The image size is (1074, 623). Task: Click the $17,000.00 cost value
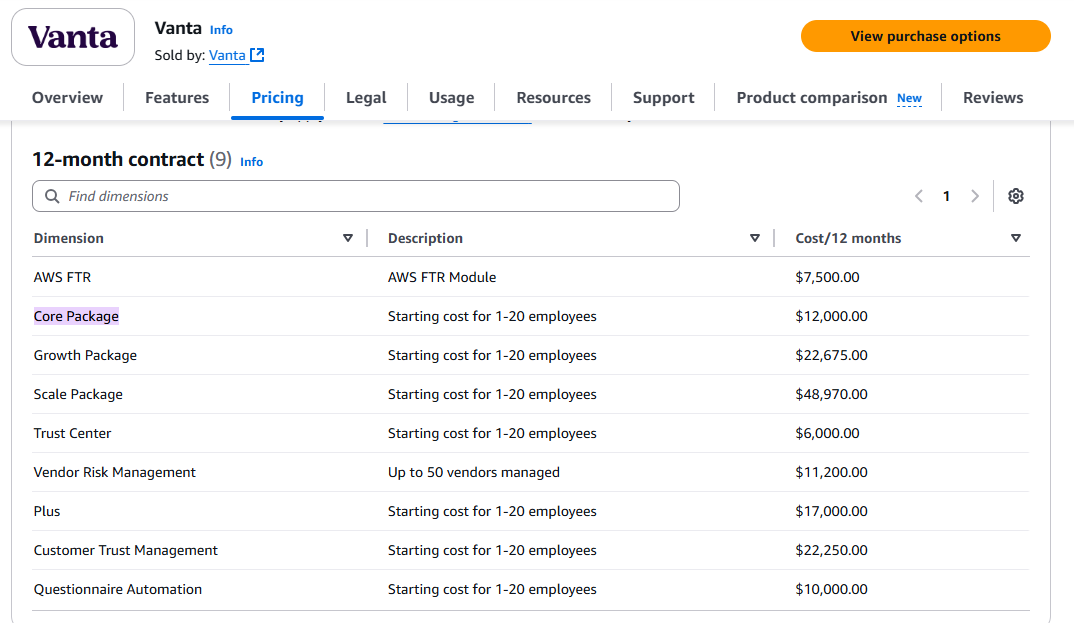click(832, 511)
